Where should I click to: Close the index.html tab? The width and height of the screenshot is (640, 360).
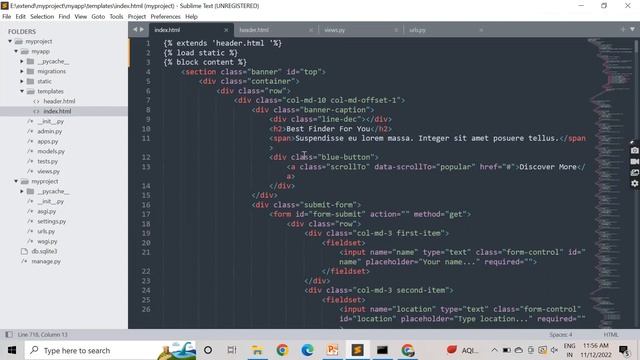click(226, 30)
